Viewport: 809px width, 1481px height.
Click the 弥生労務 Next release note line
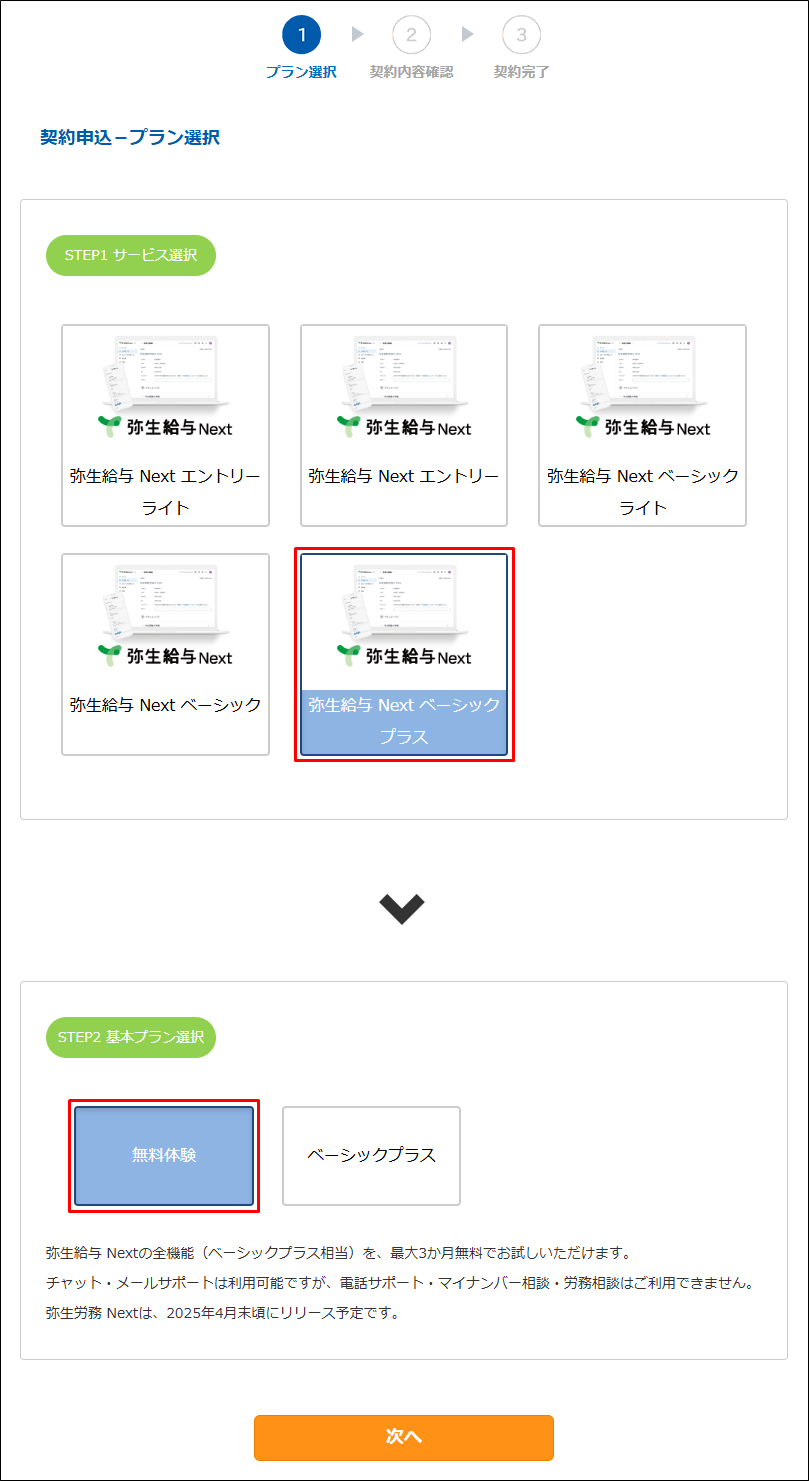point(223,1313)
